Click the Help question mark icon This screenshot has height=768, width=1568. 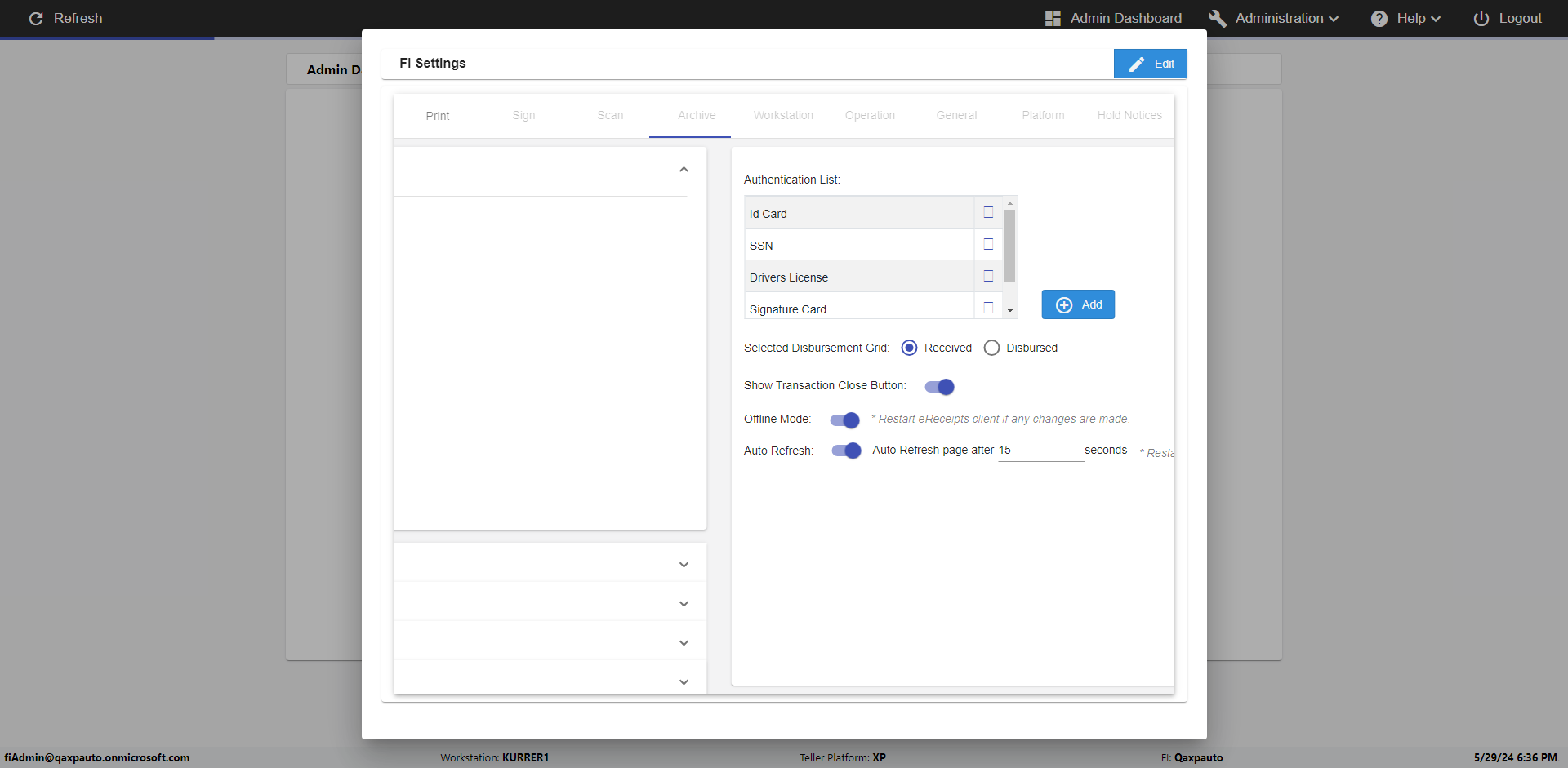1379,18
